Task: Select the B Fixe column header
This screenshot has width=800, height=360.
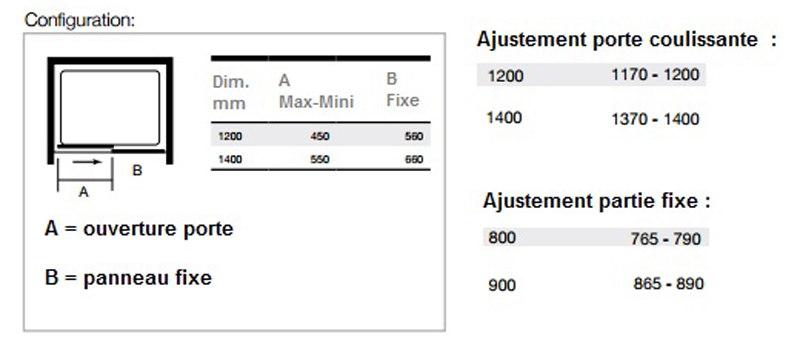Action: [403, 90]
